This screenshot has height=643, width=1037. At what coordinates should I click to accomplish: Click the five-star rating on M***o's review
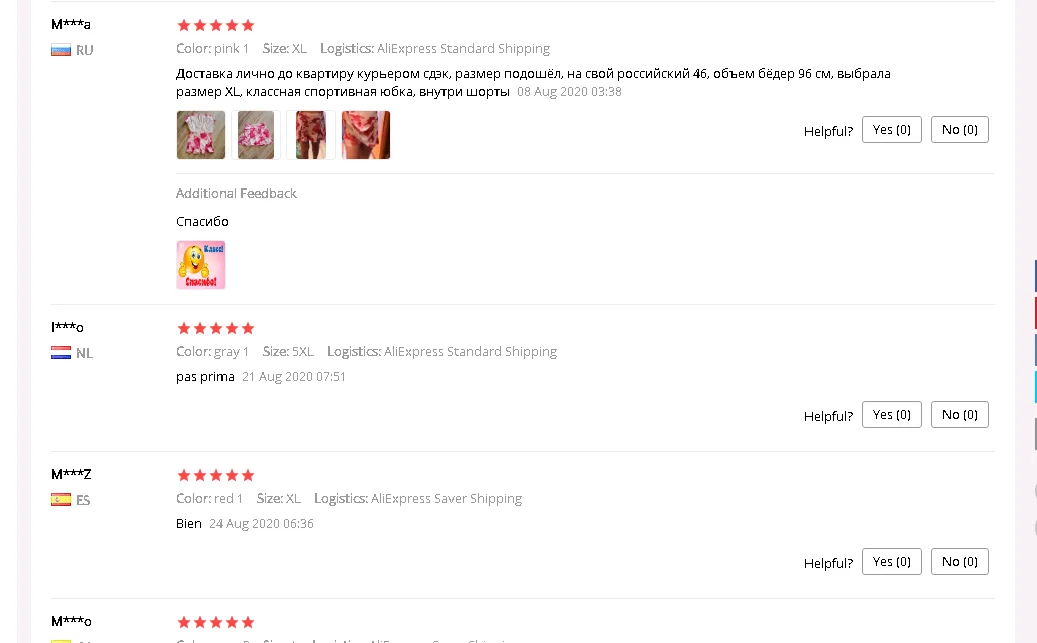tap(216, 622)
